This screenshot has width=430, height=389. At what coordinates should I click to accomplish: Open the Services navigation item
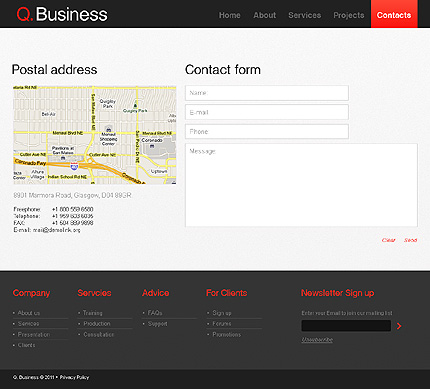point(305,15)
